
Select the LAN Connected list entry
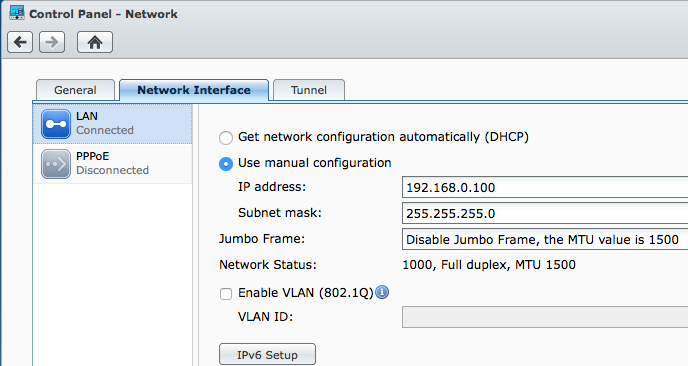click(113, 124)
